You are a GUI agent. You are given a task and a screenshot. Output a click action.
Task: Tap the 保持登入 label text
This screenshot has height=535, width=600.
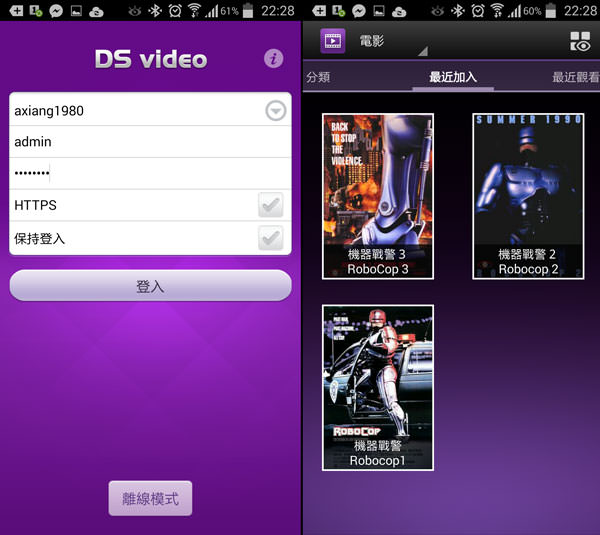point(39,239)
